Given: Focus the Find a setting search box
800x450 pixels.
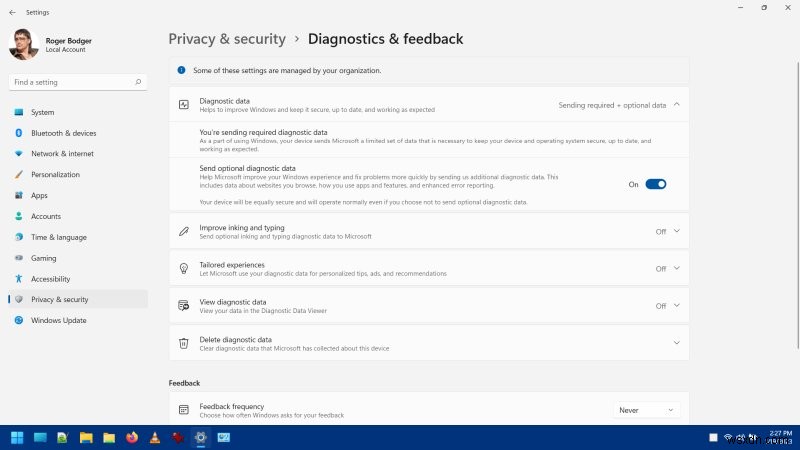Looking at the screenshot, I should 78,82.
